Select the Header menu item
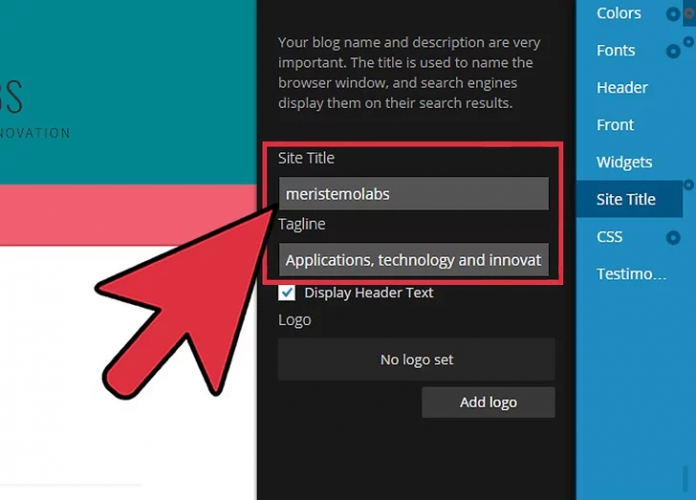The width and height of the screenshot is (696, 500). [622, 88]
